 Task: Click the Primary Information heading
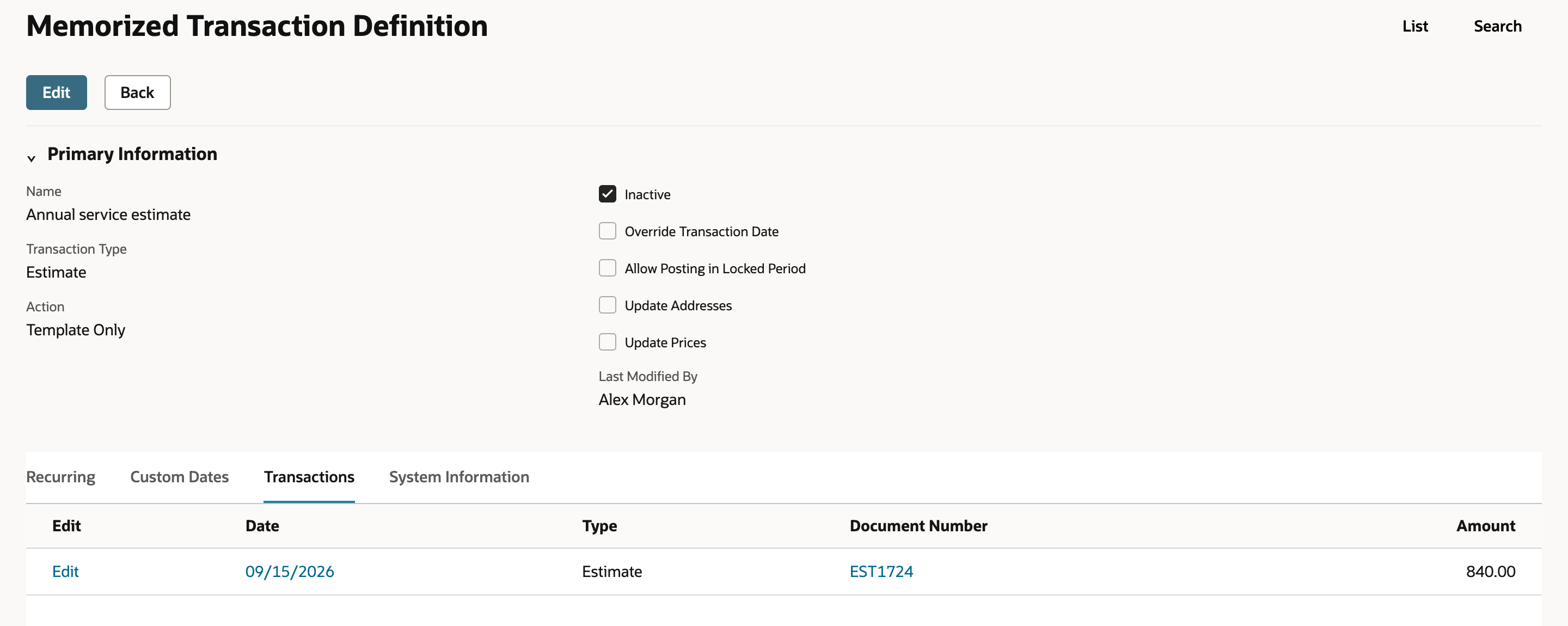132,154
